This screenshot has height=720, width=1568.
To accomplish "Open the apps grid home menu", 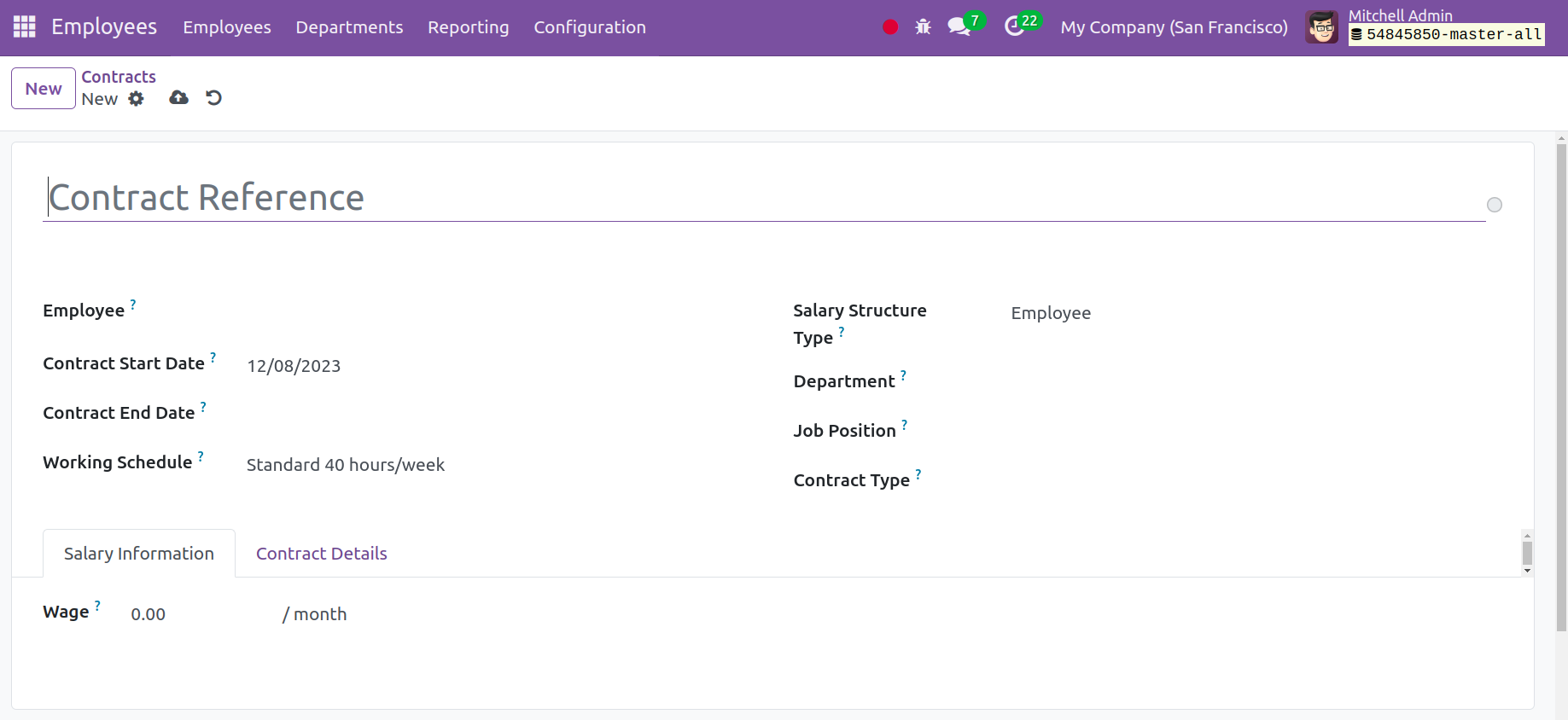I will (x=25, y=27).
